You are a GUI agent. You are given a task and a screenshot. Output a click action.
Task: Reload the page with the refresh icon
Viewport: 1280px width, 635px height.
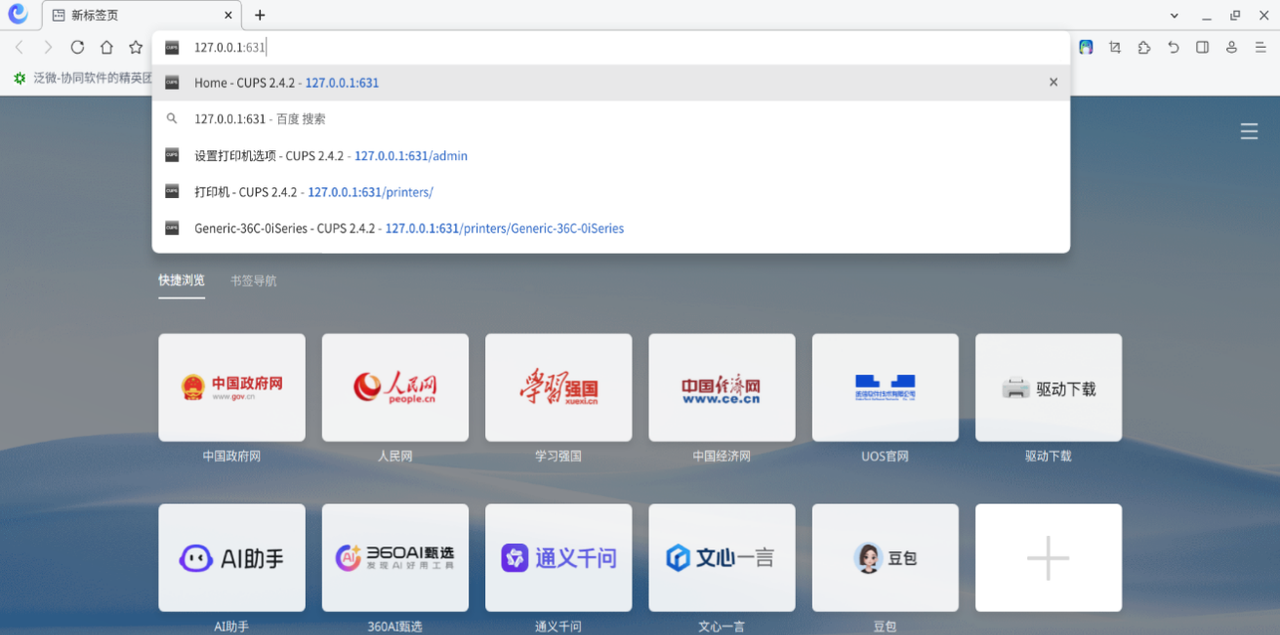[77, 47]
